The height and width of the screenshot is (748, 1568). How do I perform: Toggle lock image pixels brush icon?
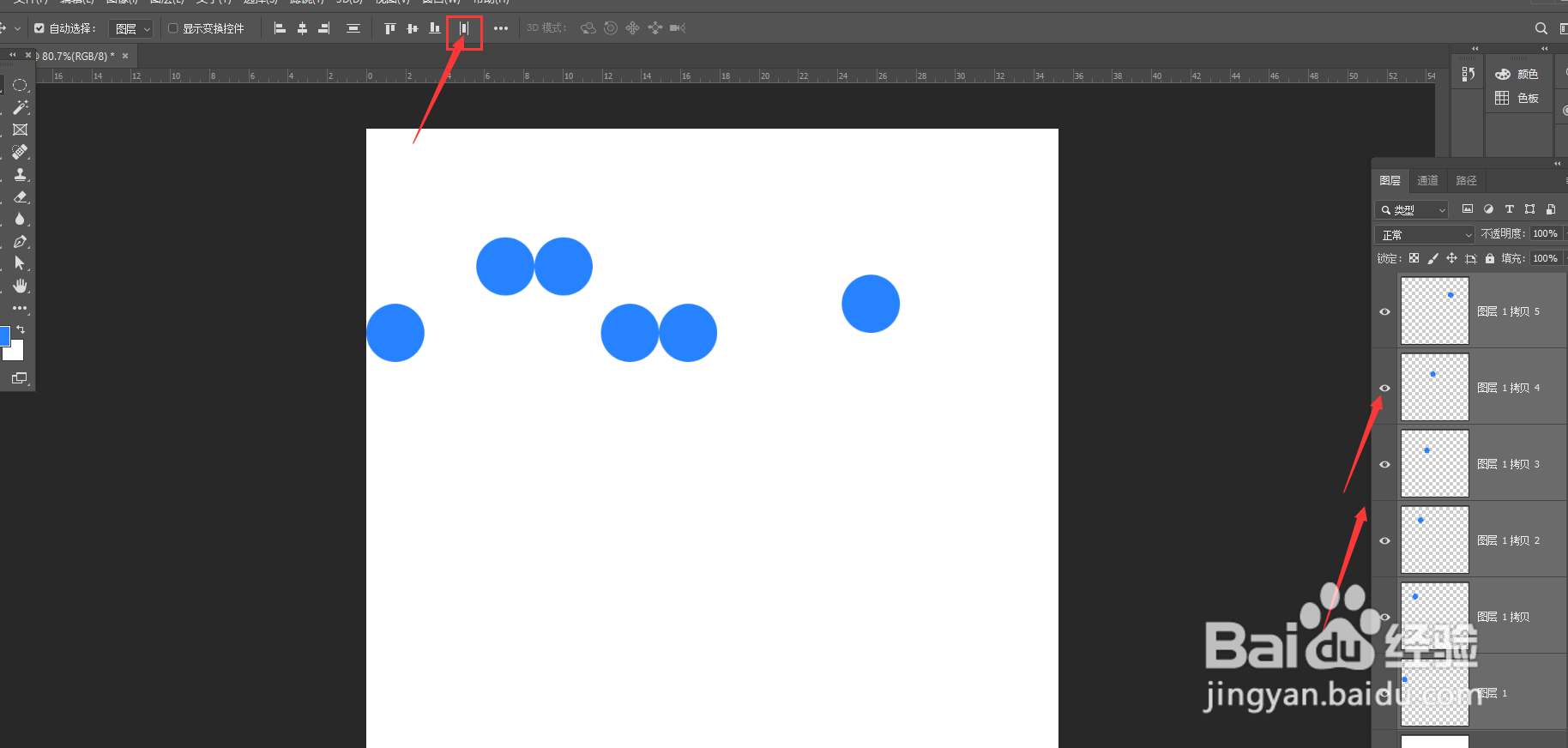pos(1432,258)
